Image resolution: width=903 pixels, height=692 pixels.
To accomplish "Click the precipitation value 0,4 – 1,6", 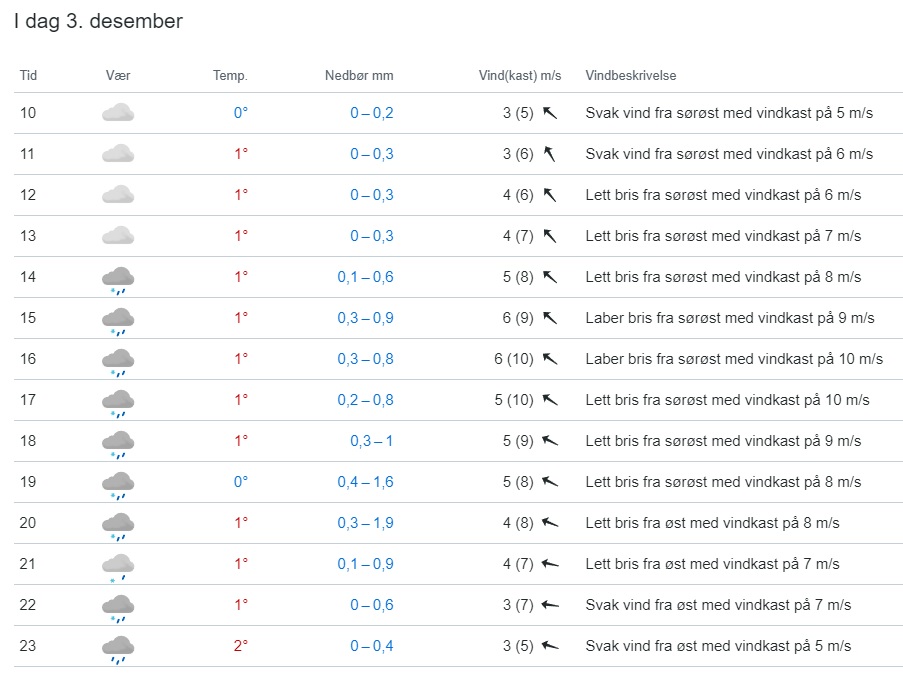I will click(371, 482).
